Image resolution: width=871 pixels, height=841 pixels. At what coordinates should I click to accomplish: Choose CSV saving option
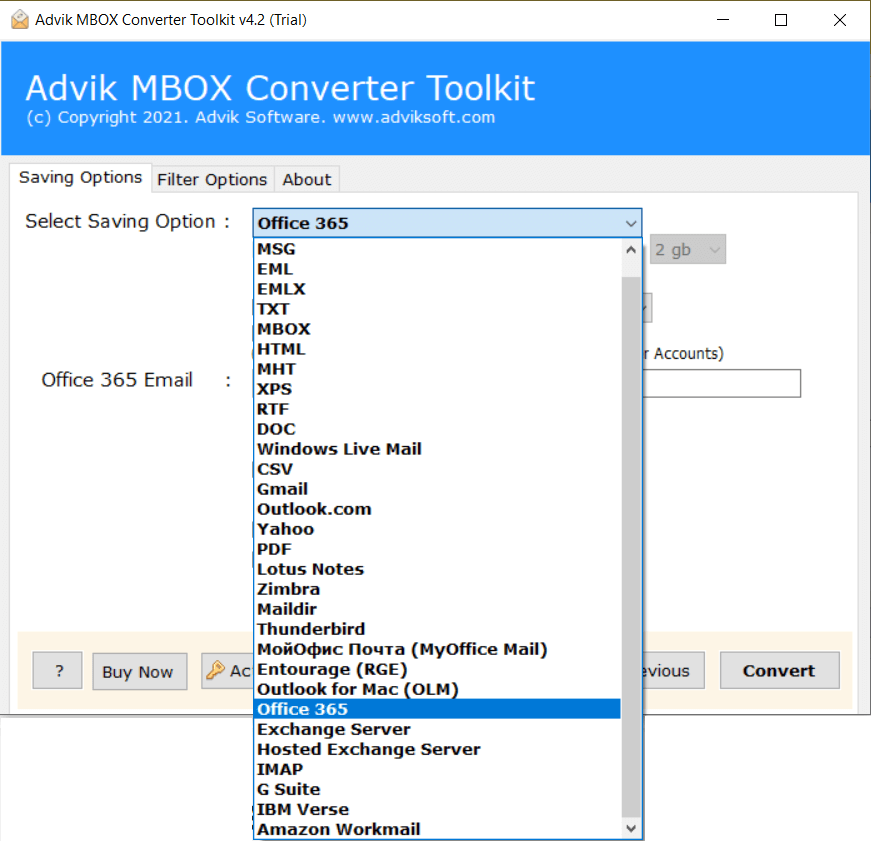click(437, 469)
